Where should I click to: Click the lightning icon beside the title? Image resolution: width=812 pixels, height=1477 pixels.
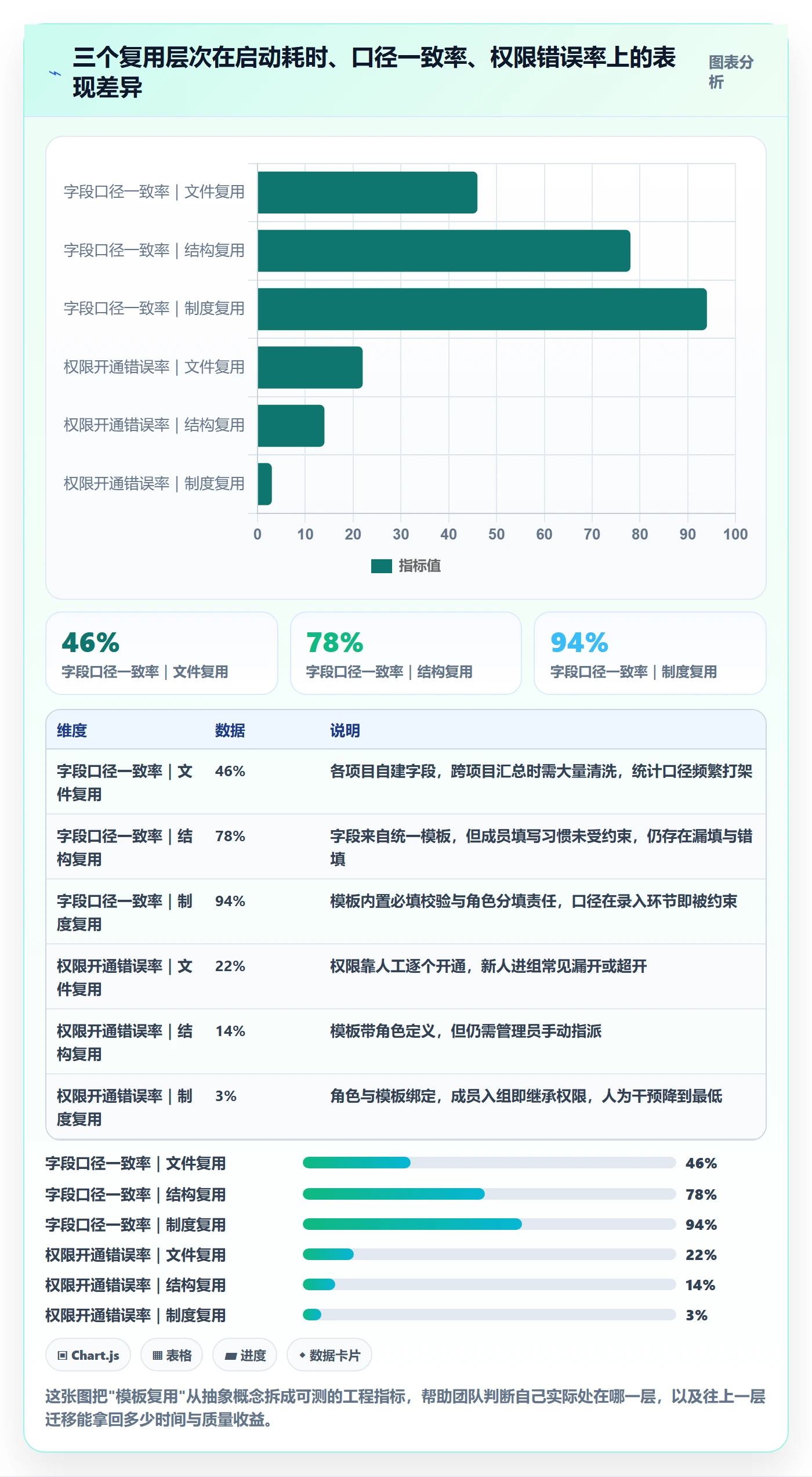point(55,74)
